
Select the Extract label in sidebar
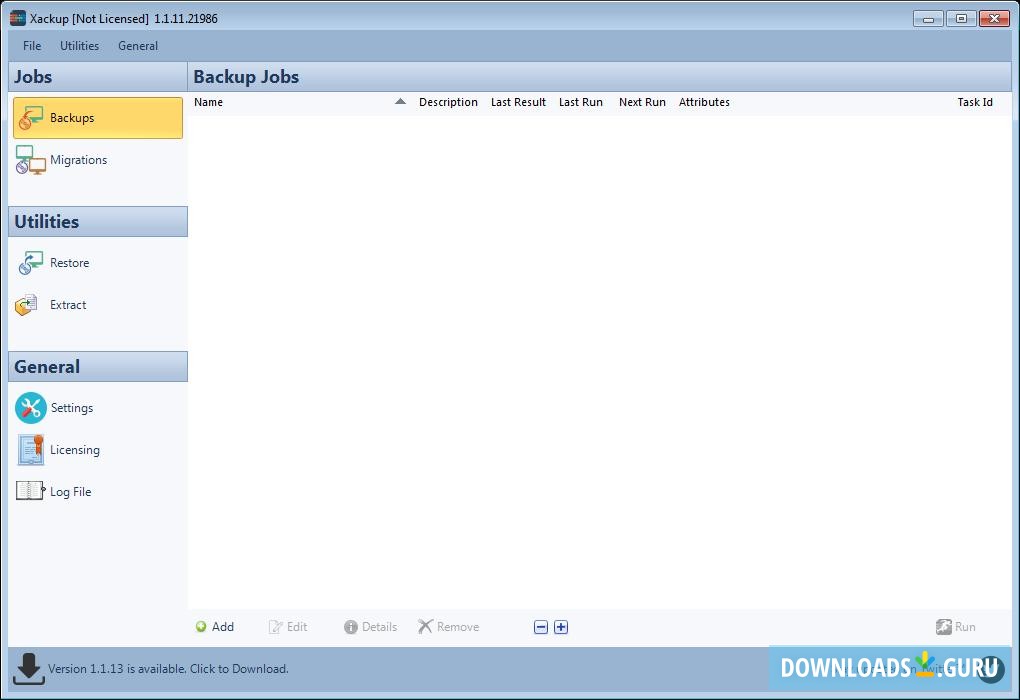point(68,304)
